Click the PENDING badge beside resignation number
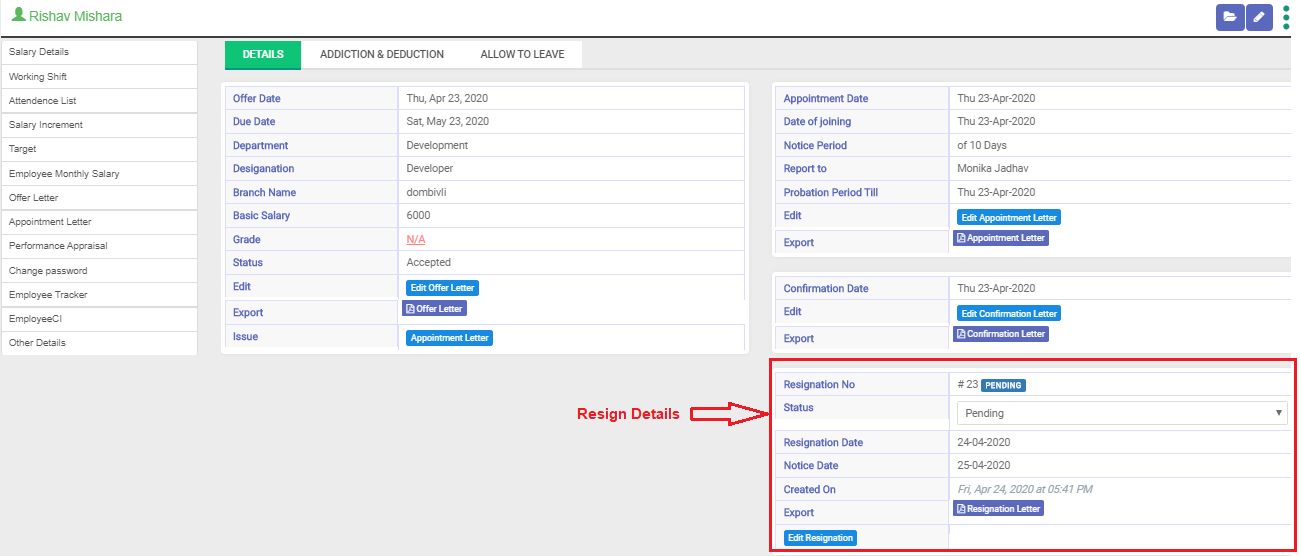 click(1003, 385)
